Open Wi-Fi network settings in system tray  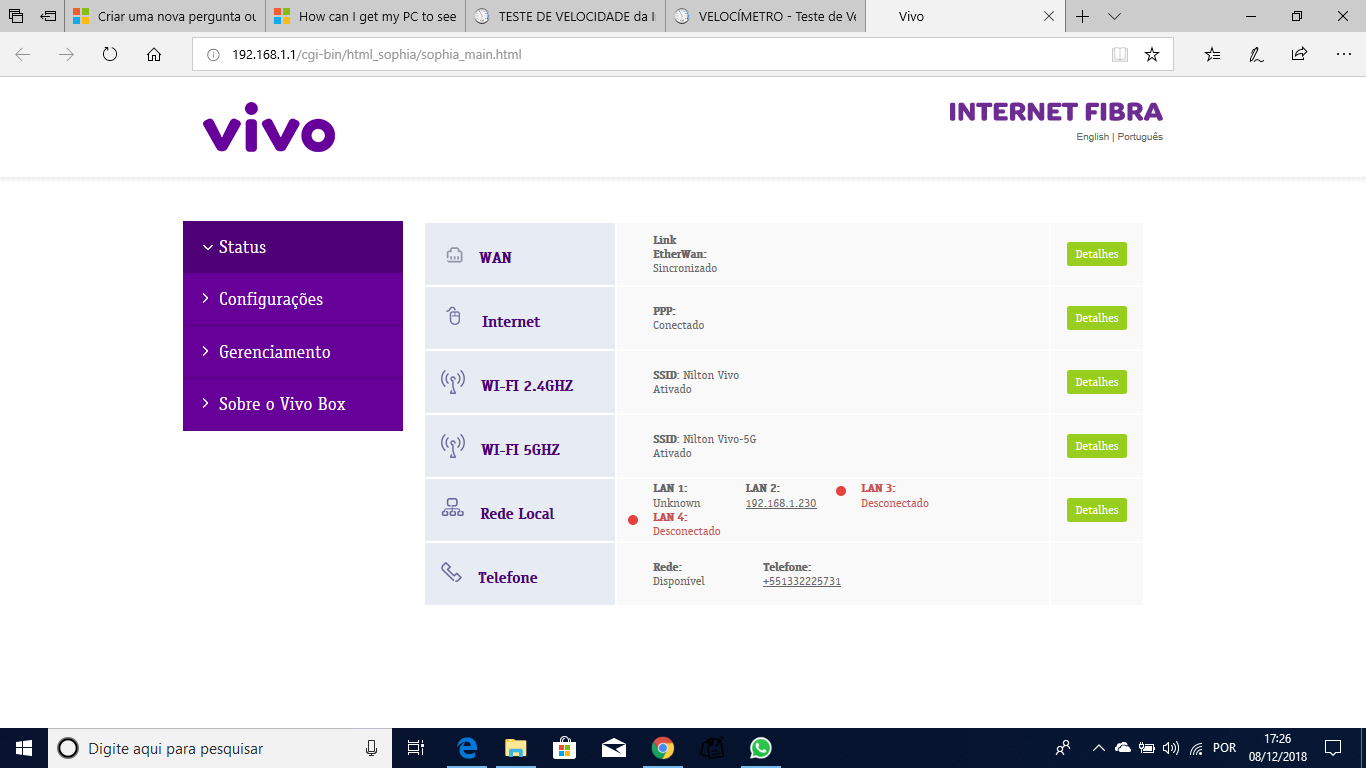tap(1196, 748)
